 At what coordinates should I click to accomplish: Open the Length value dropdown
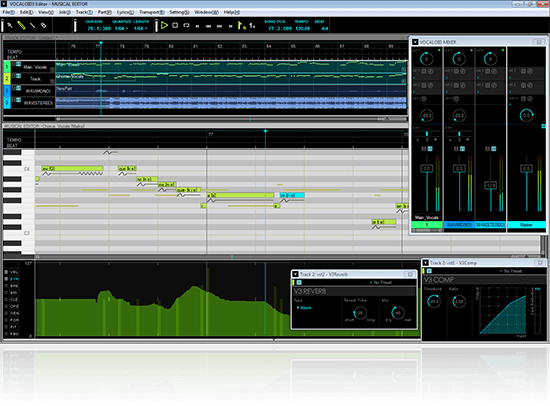tap(140, 28)
